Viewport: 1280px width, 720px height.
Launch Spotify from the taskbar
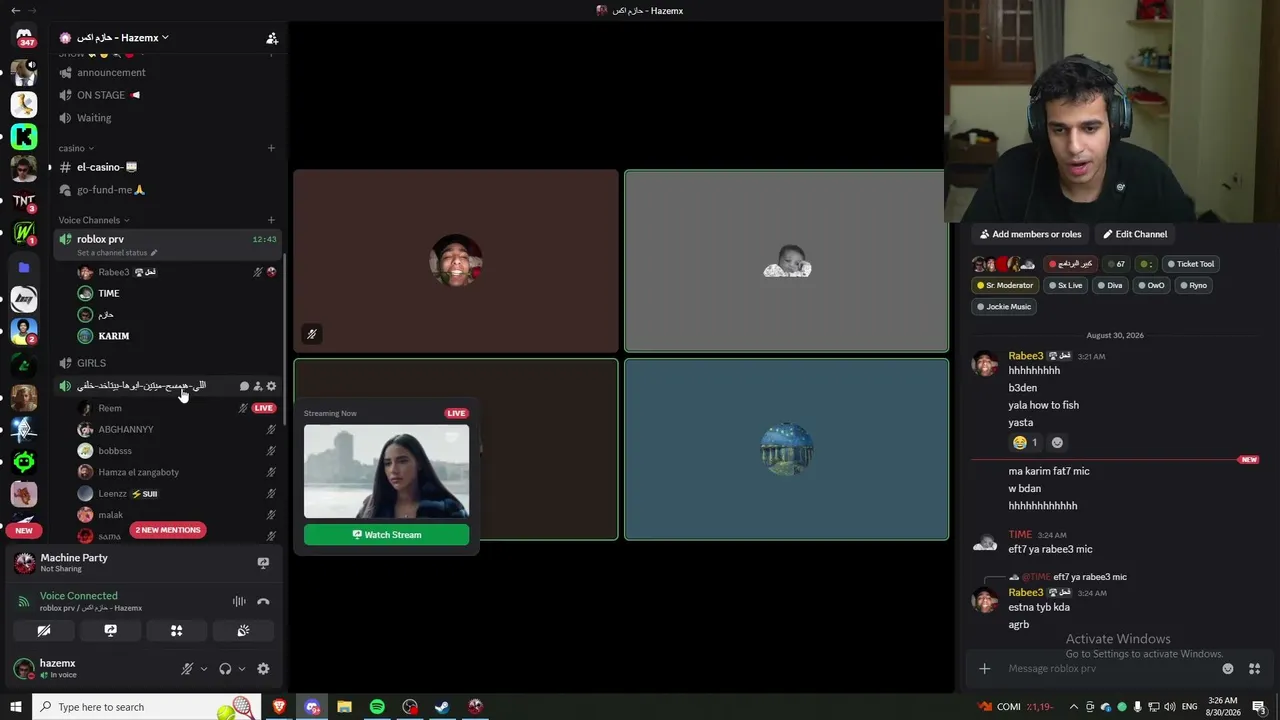pyautogui.click(x=377, y=707)
